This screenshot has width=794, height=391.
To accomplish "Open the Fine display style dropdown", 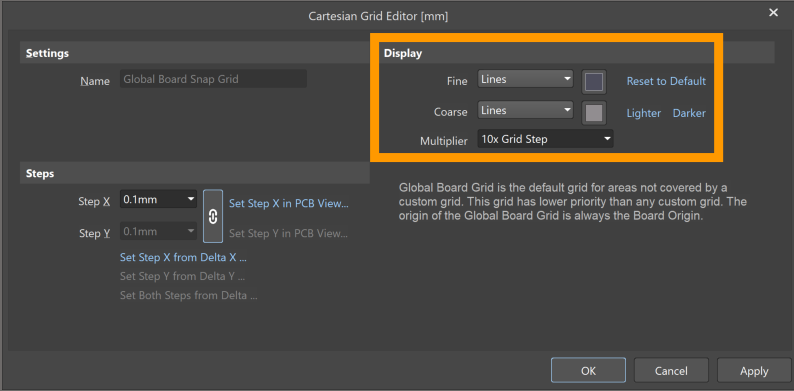I will [525, 79].
